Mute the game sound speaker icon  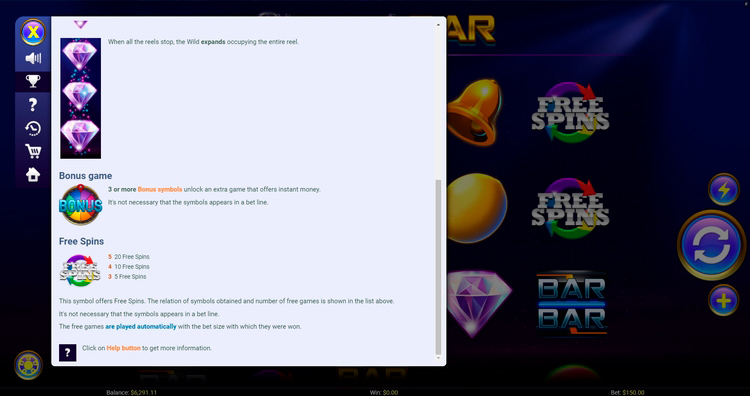coord(33,58)
